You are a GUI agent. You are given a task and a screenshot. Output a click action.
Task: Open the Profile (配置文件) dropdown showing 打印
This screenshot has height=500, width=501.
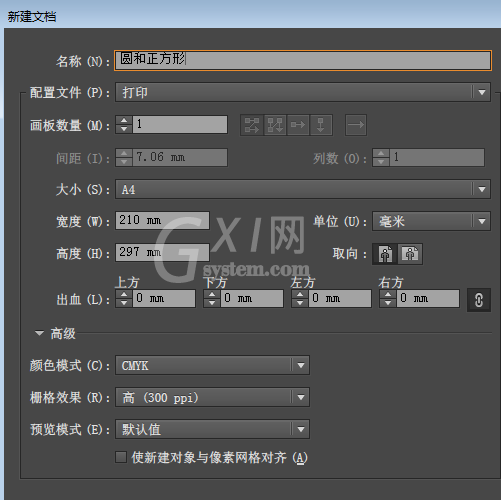pos(303,92)
